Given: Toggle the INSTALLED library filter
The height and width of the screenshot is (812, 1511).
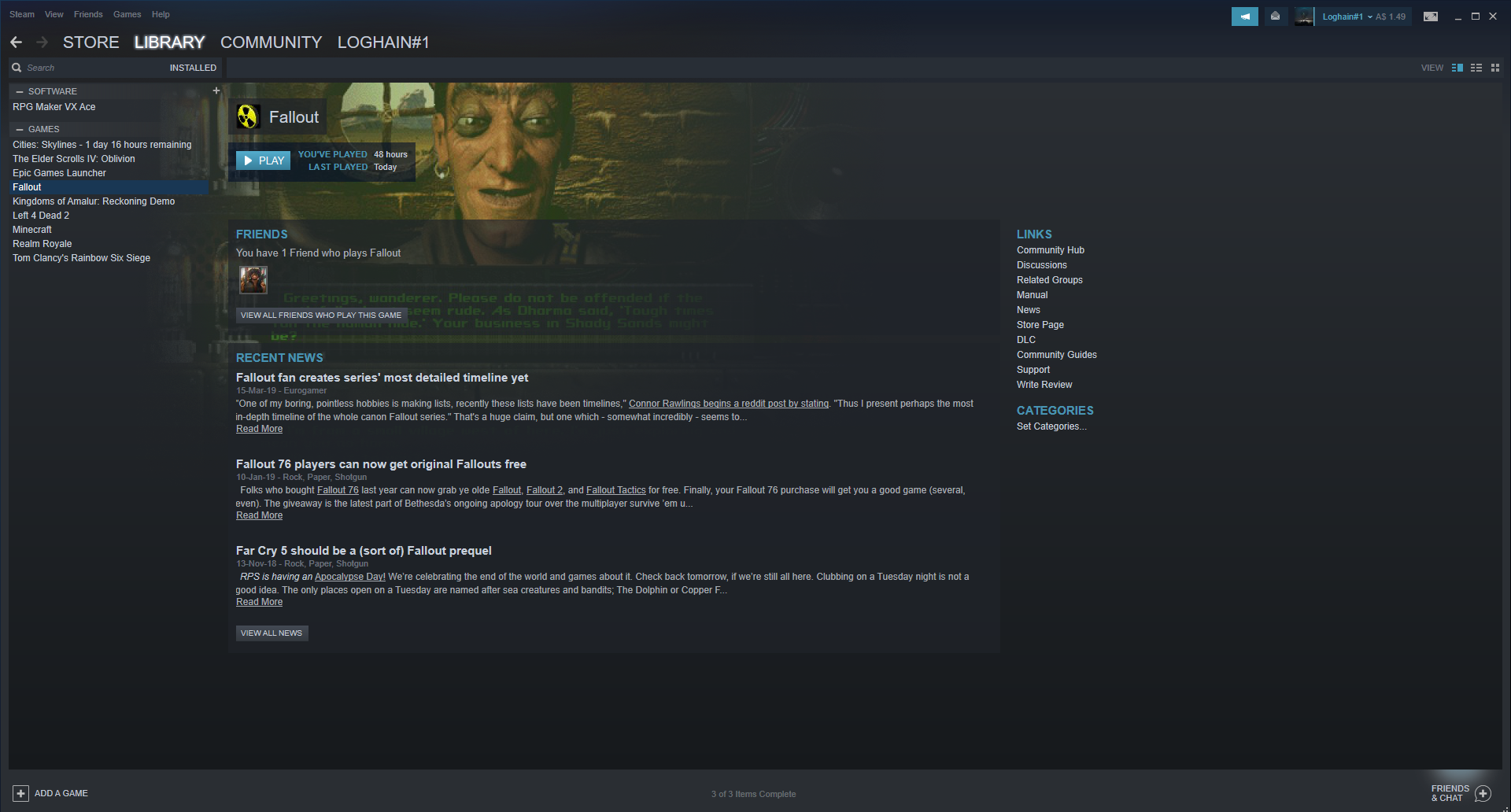Looking at the screenshot, I should pos(193,68).
